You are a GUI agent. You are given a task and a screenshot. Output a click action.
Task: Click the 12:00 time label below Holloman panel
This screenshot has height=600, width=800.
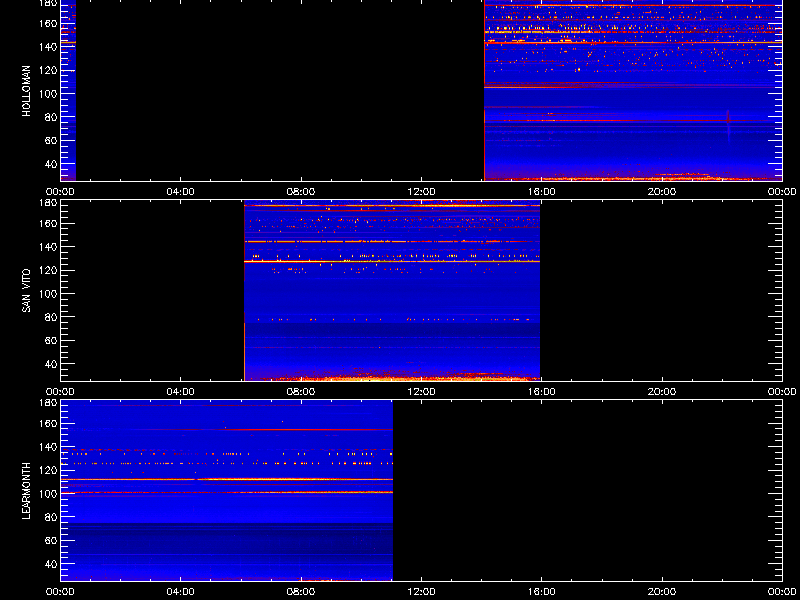pyautogui.click(x=421, y=192)
